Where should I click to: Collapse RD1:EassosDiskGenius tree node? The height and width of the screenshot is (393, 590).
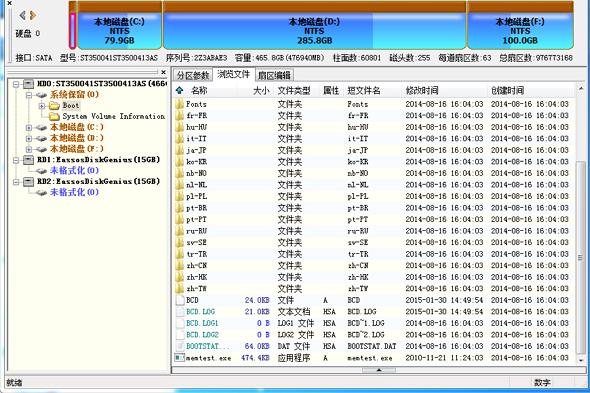[x=16, y=160]
